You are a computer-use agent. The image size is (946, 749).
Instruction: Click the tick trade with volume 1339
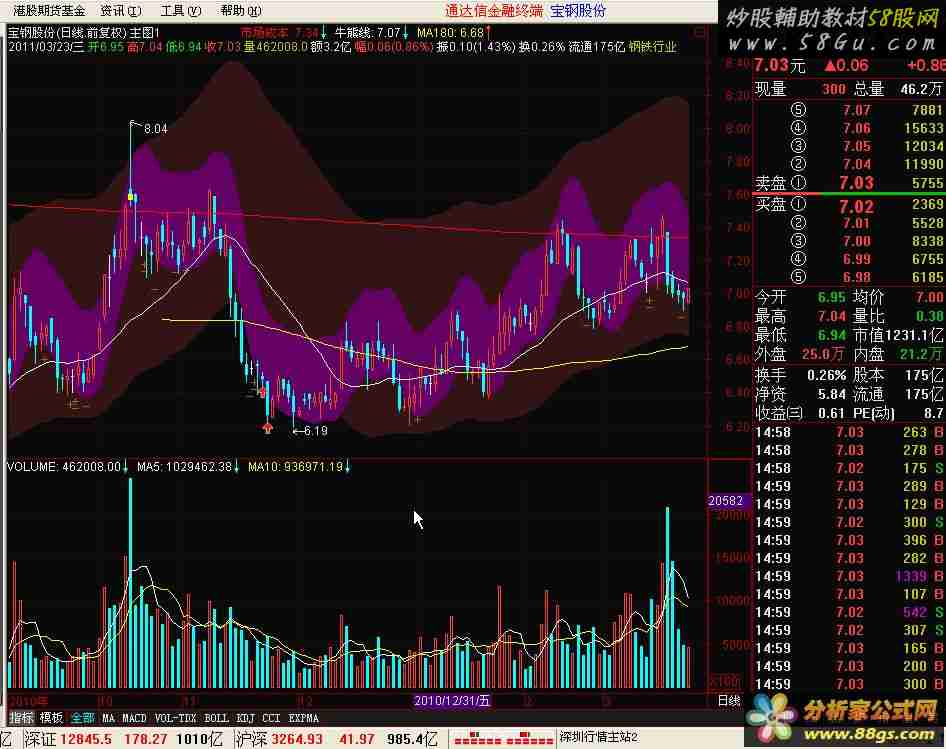click(x=911, y=576)
